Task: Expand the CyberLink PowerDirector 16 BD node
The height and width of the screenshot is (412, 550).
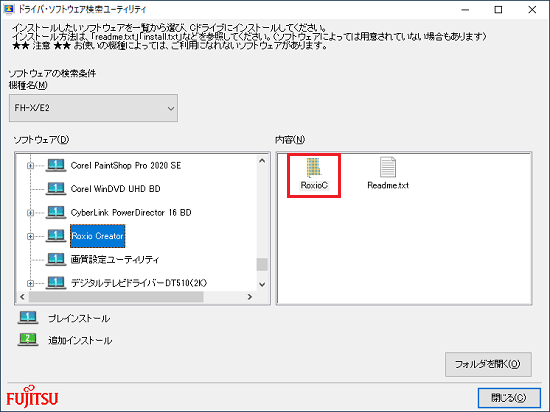Action: pyautogui.click(x=31, y=212)
